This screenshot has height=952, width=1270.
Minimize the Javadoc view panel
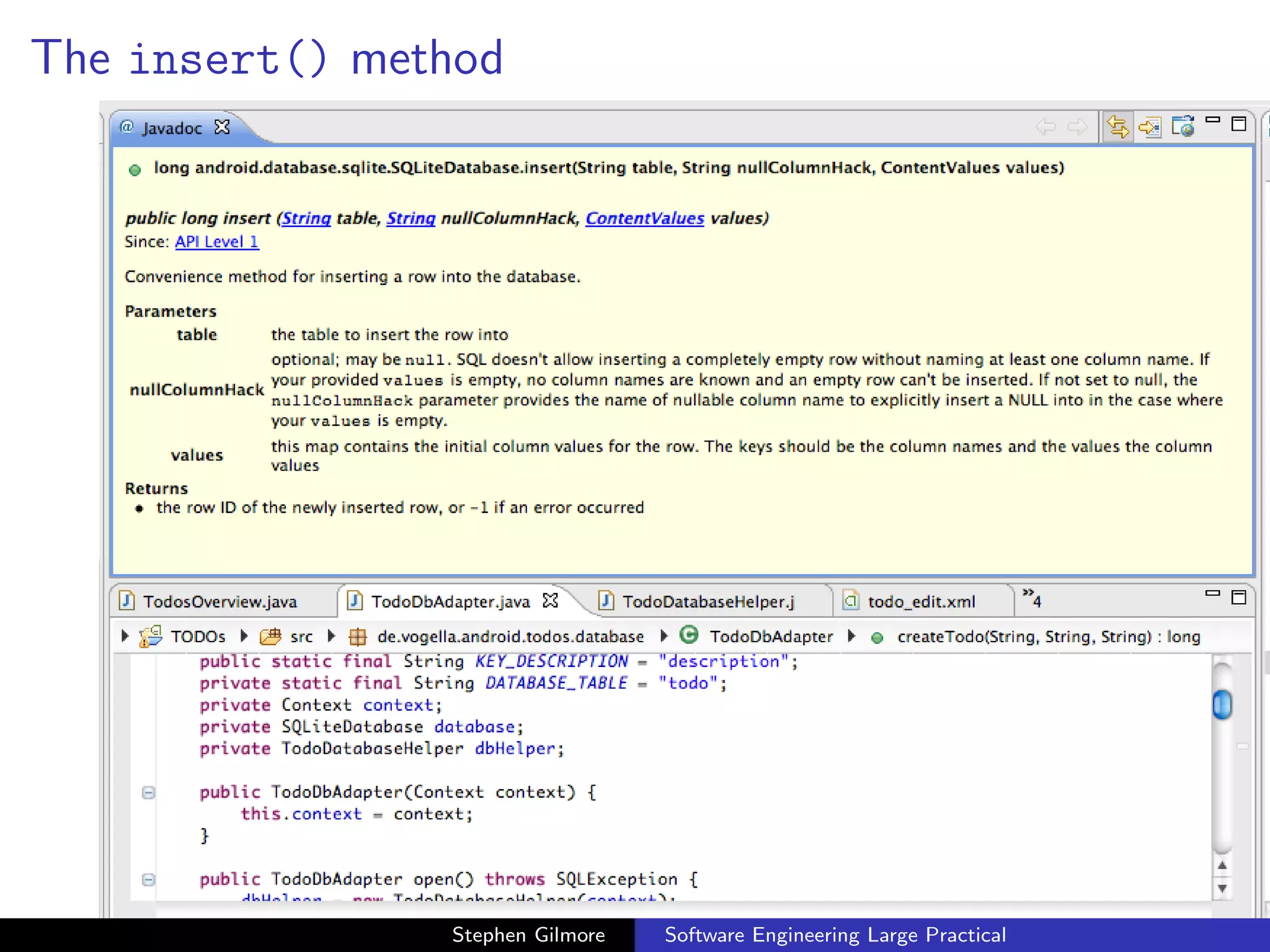1213,120
